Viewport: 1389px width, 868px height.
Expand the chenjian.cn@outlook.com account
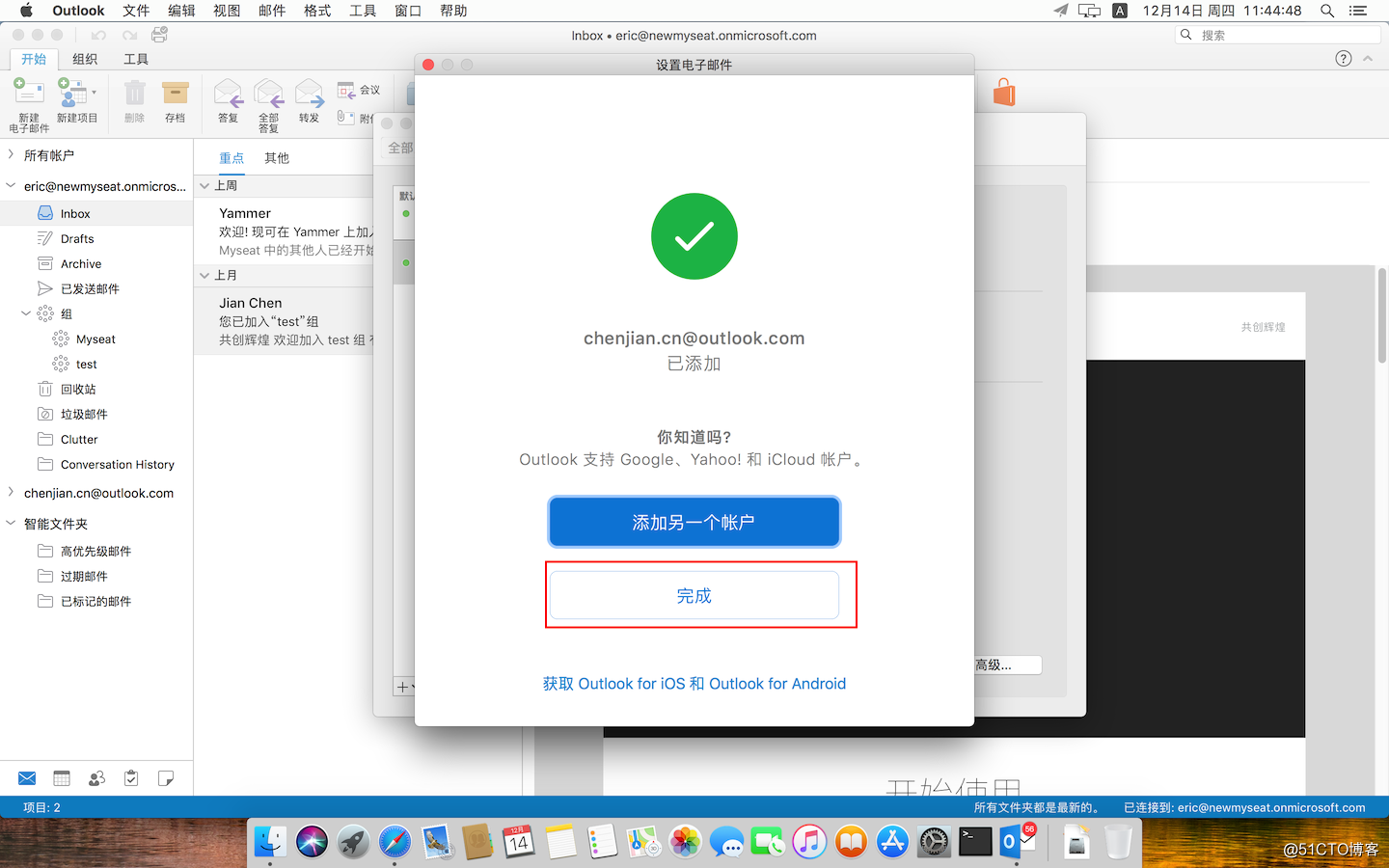pos(11,492)
